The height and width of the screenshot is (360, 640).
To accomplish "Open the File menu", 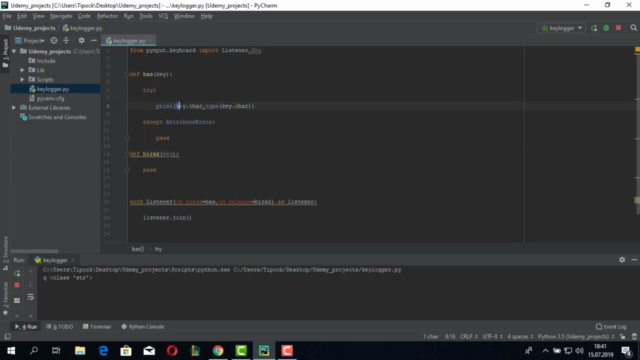I will pyautogui.click(x=7, y=16).
